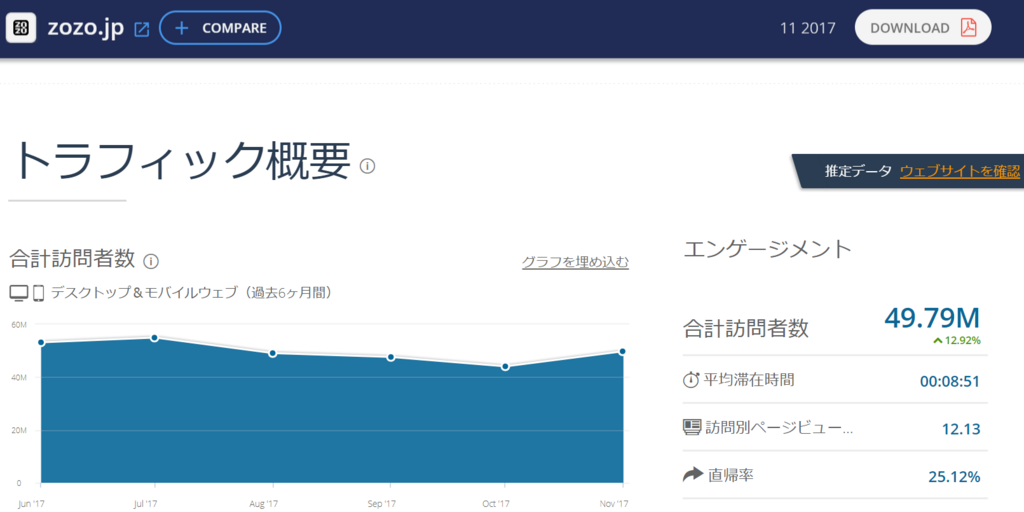This screenshot has height=512, width=1024.
Task: Click the Aug '17 data point on the chart
Action: pyautogui.click(x=273, y=353)
